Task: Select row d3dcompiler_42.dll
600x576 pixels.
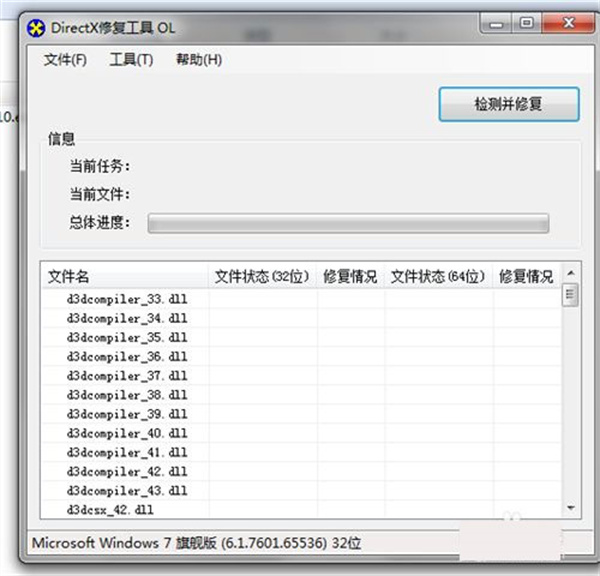Action: coord(301,471)
